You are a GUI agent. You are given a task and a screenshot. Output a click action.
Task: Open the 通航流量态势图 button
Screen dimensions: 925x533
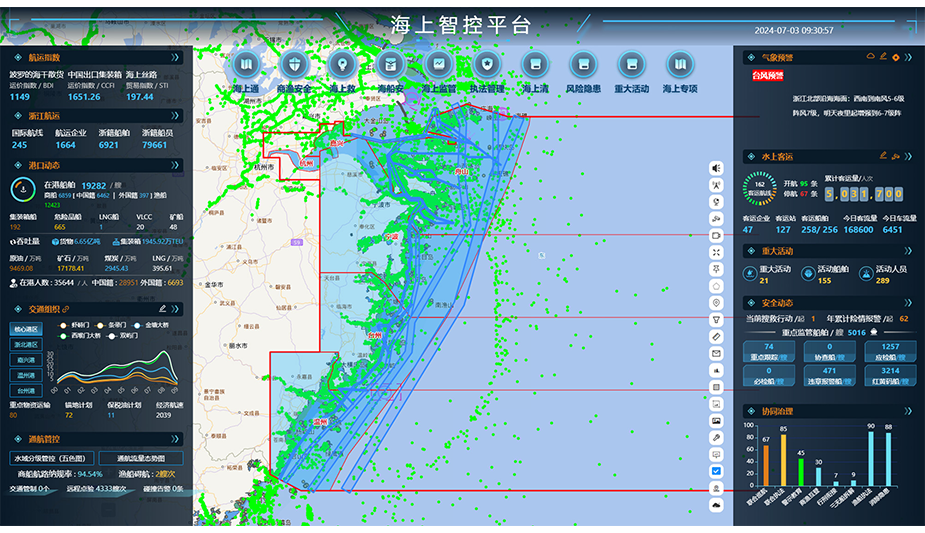point(139,458)
